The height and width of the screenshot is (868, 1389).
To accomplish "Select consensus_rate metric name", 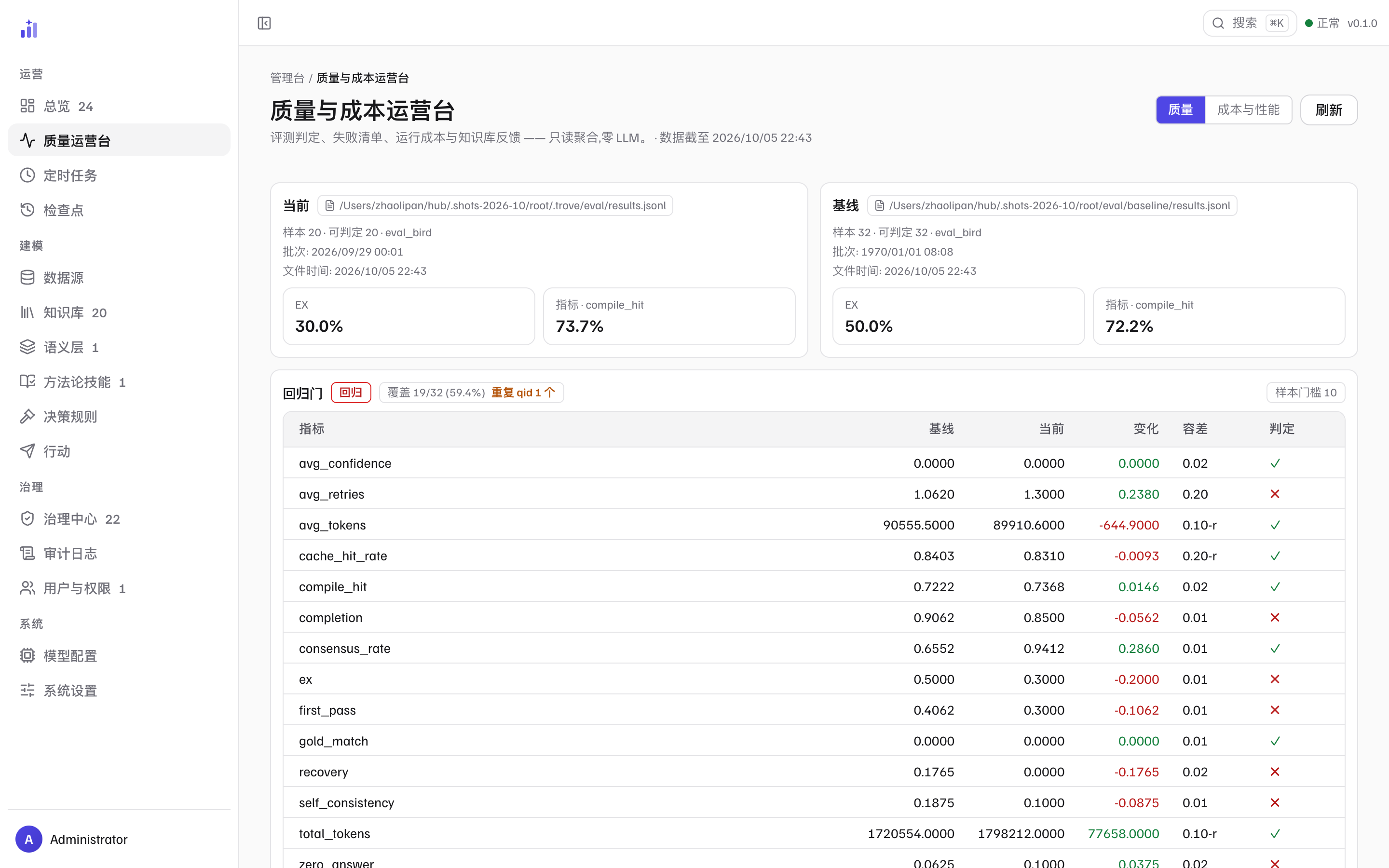I will pyautogui.click(x=344, y=649).
